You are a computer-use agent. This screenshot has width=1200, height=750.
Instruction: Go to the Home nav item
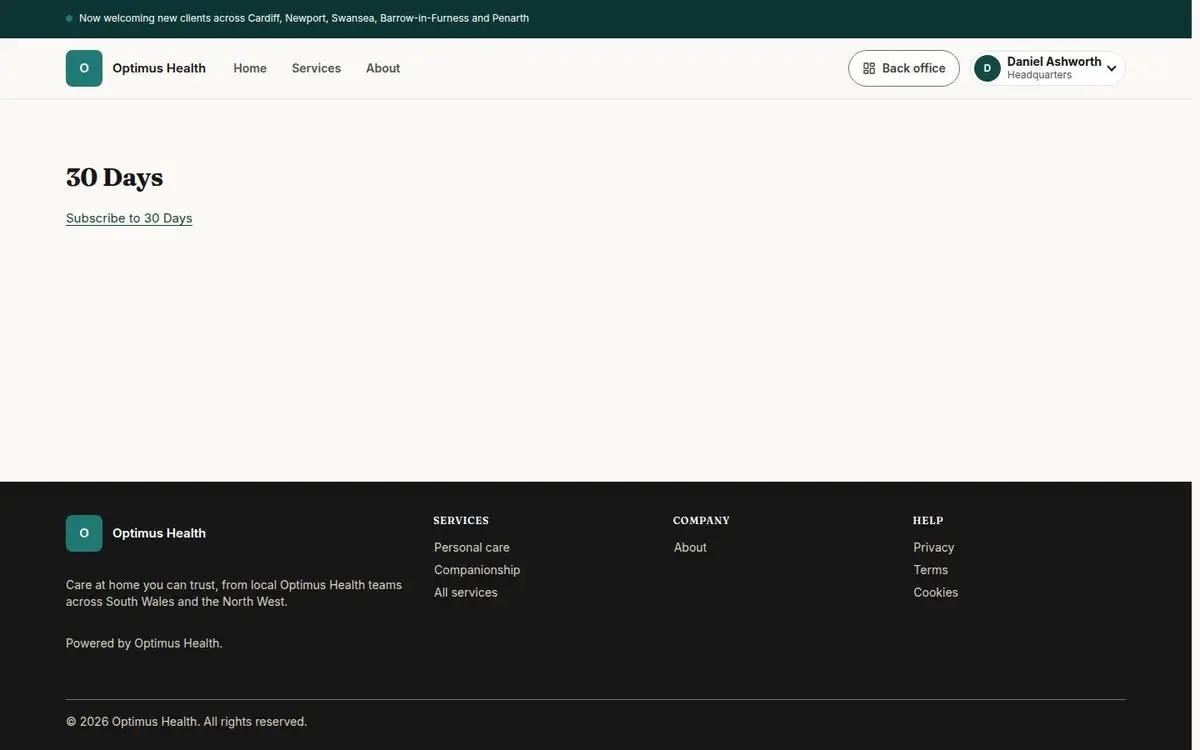[250, 68]
